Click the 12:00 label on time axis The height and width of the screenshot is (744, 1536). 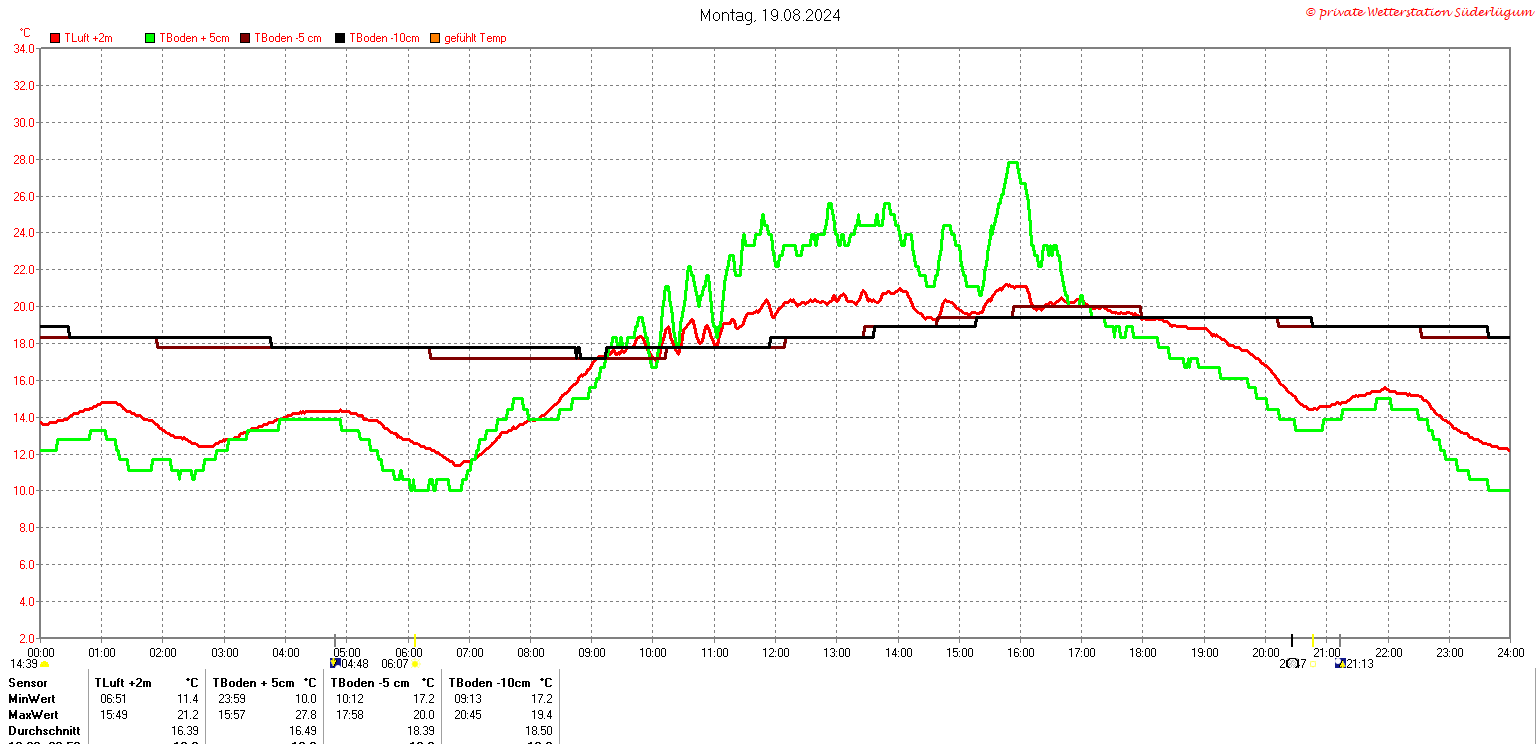tap(776, 653)
